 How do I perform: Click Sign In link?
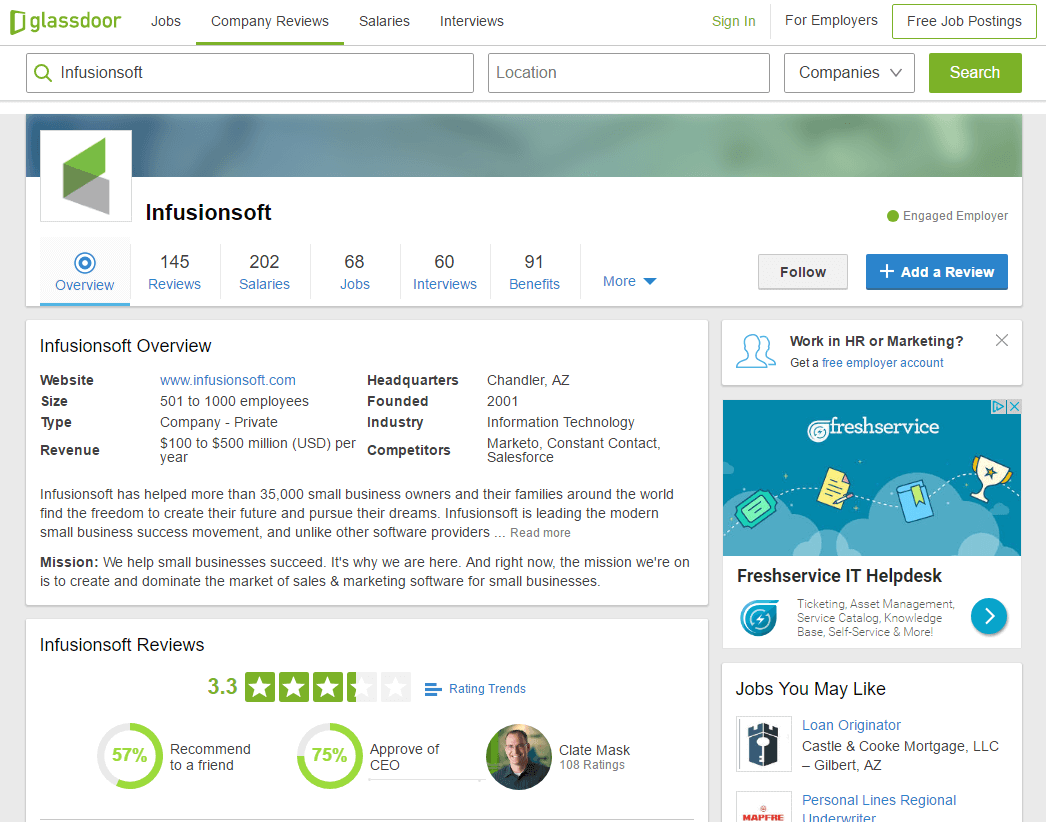click(733, 21)
